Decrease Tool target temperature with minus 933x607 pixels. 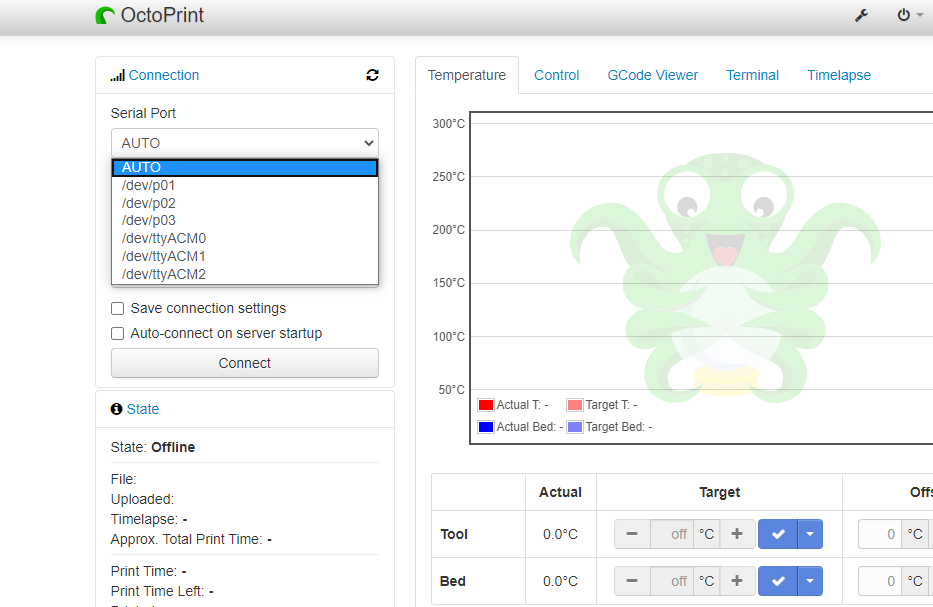pyautogui.click(x=632, y=534)
